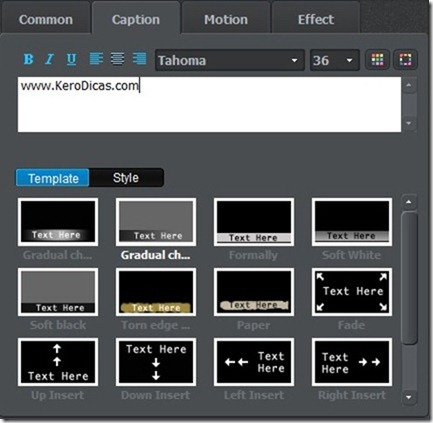
Task: Choose first Gradual change template with black background
Action: [x=58, y=222]
